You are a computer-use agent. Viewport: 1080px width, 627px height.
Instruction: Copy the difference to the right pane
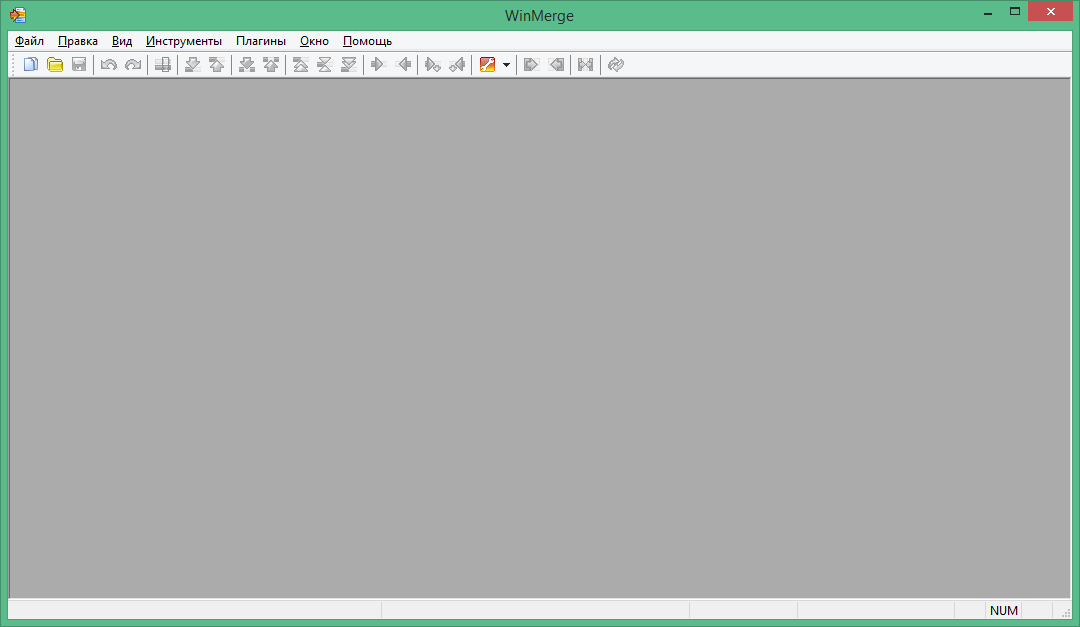(377, 64)
